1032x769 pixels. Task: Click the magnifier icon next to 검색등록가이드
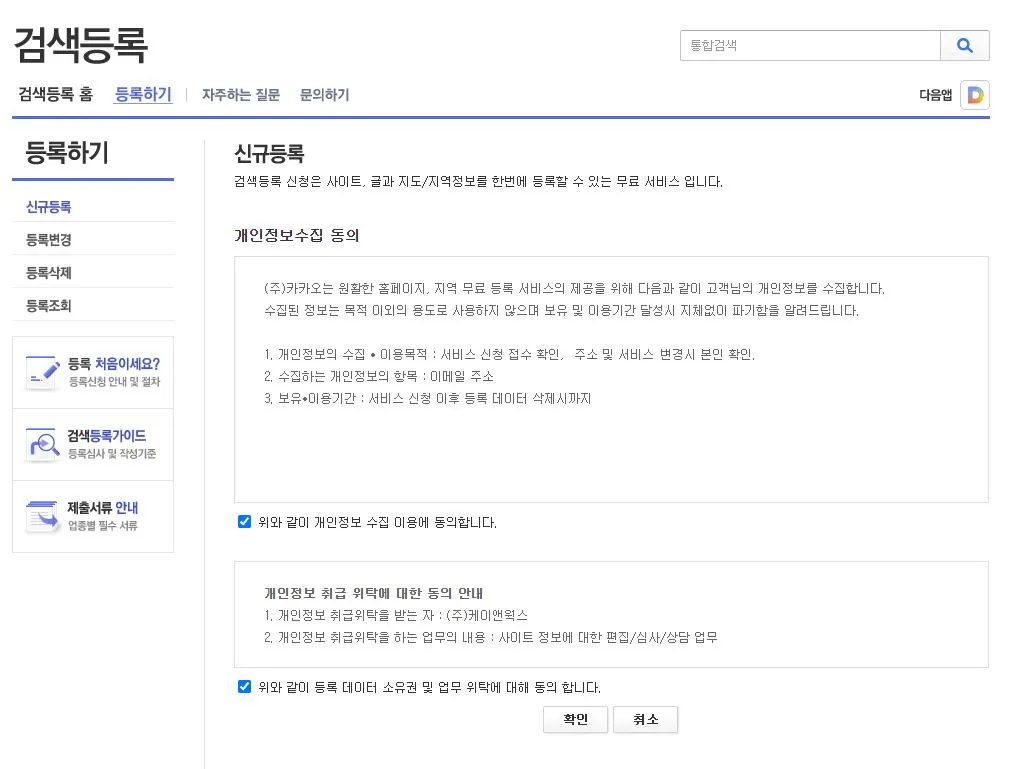[41, 443]
